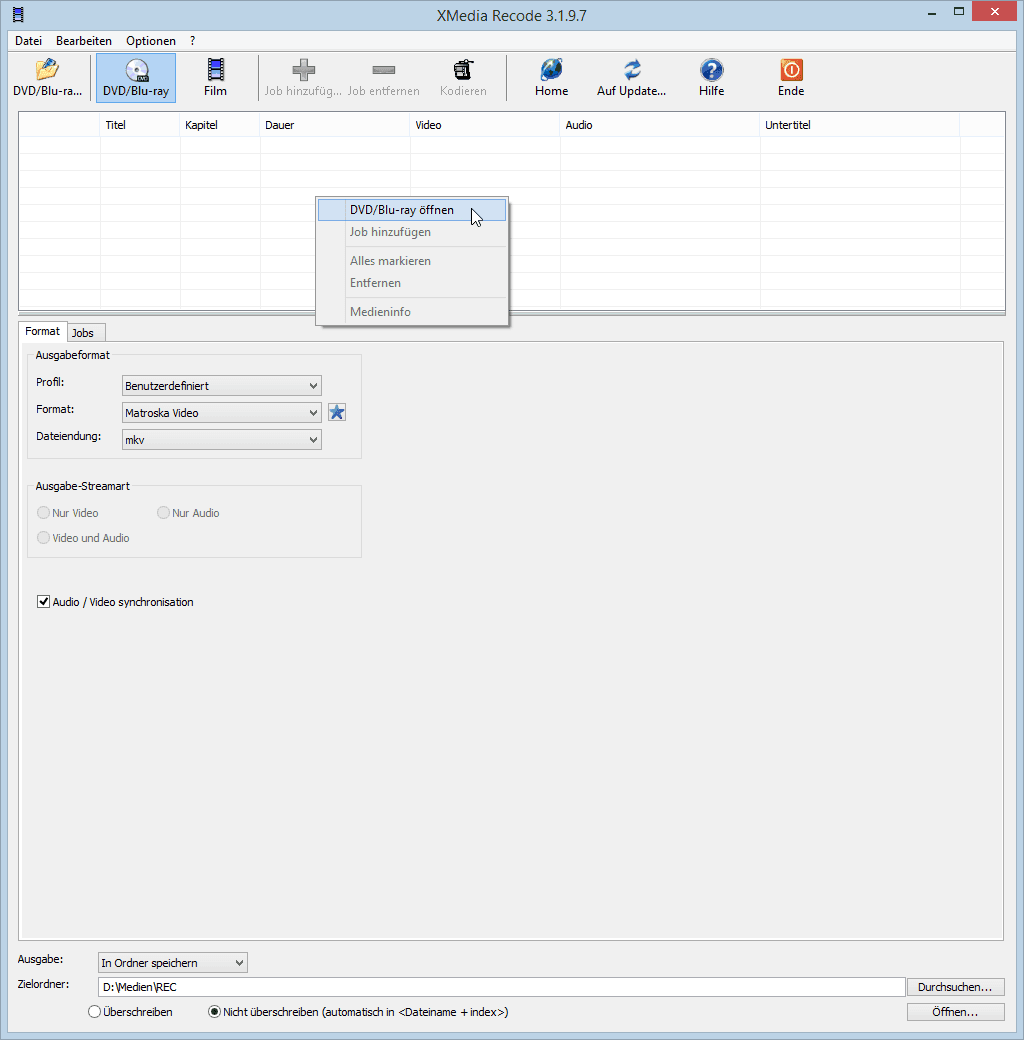This screenshot has width=1024, height=1040.
Task: Open the Datei menu
Action: (29, 40)
